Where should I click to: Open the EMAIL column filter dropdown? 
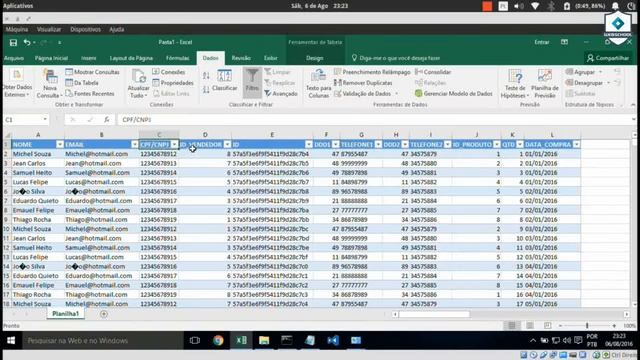pos(134,144)
